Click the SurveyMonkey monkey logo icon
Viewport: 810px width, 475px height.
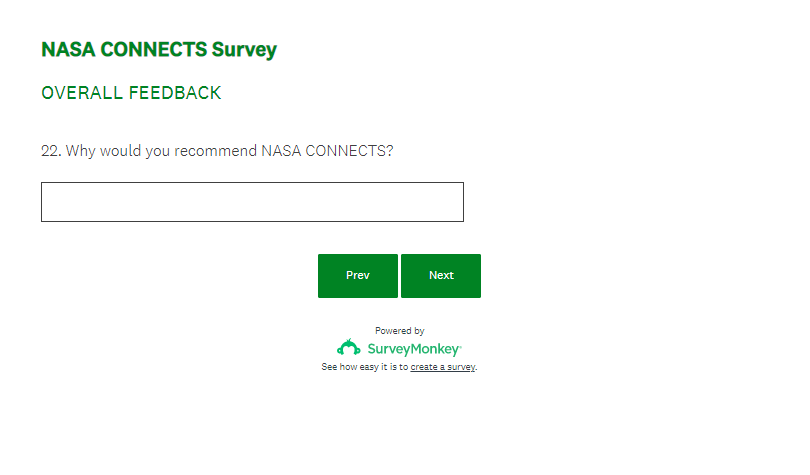pos(348,348)
